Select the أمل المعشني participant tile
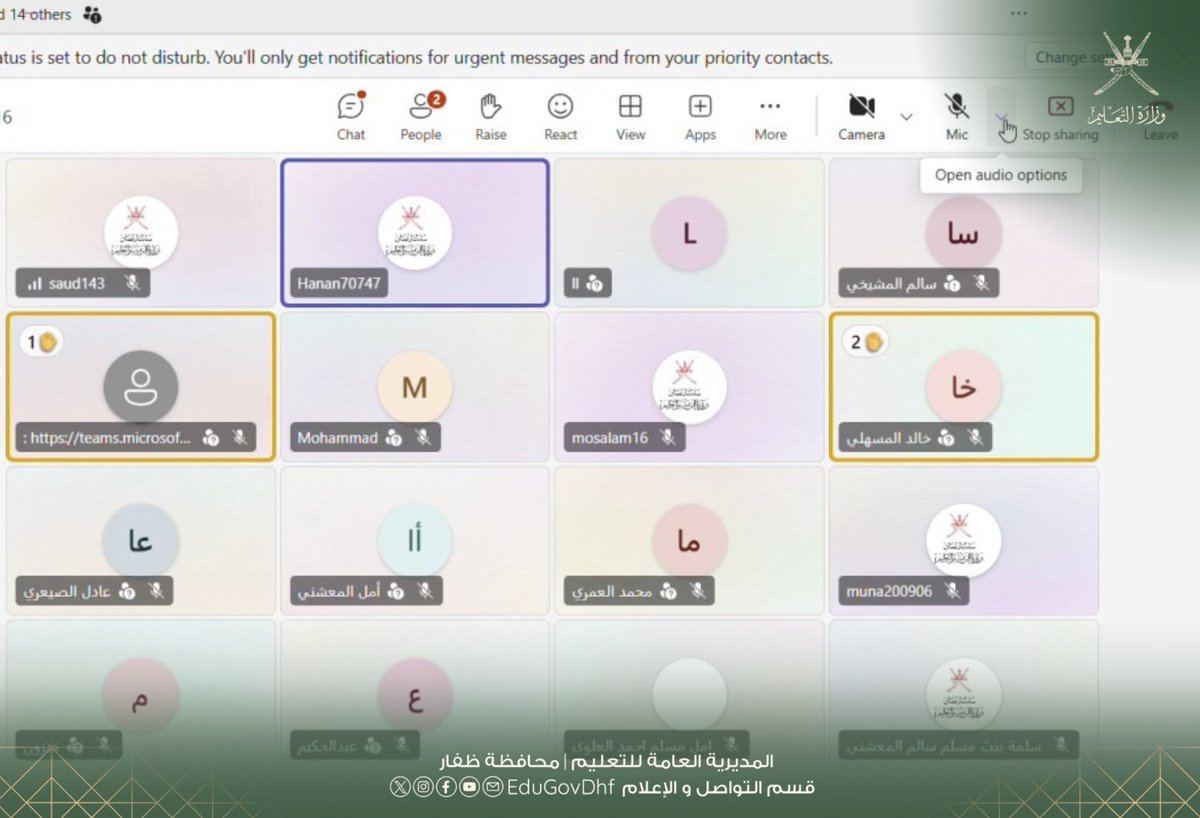 pyautogui.click(x=415, y=540)
